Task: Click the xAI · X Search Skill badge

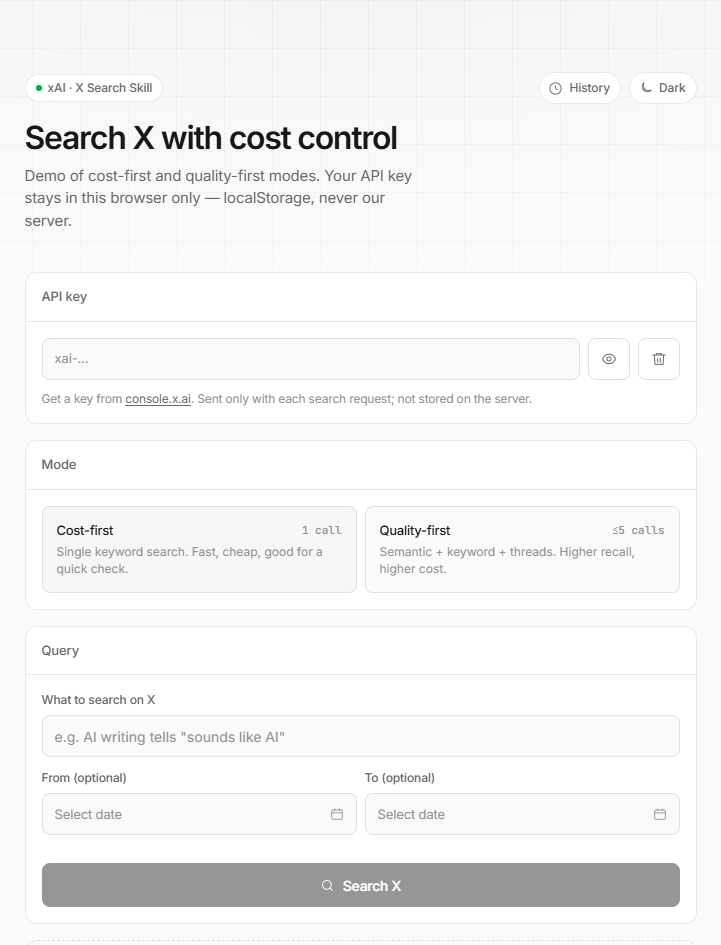Action: pyautogui.click(x=93, y=88)
